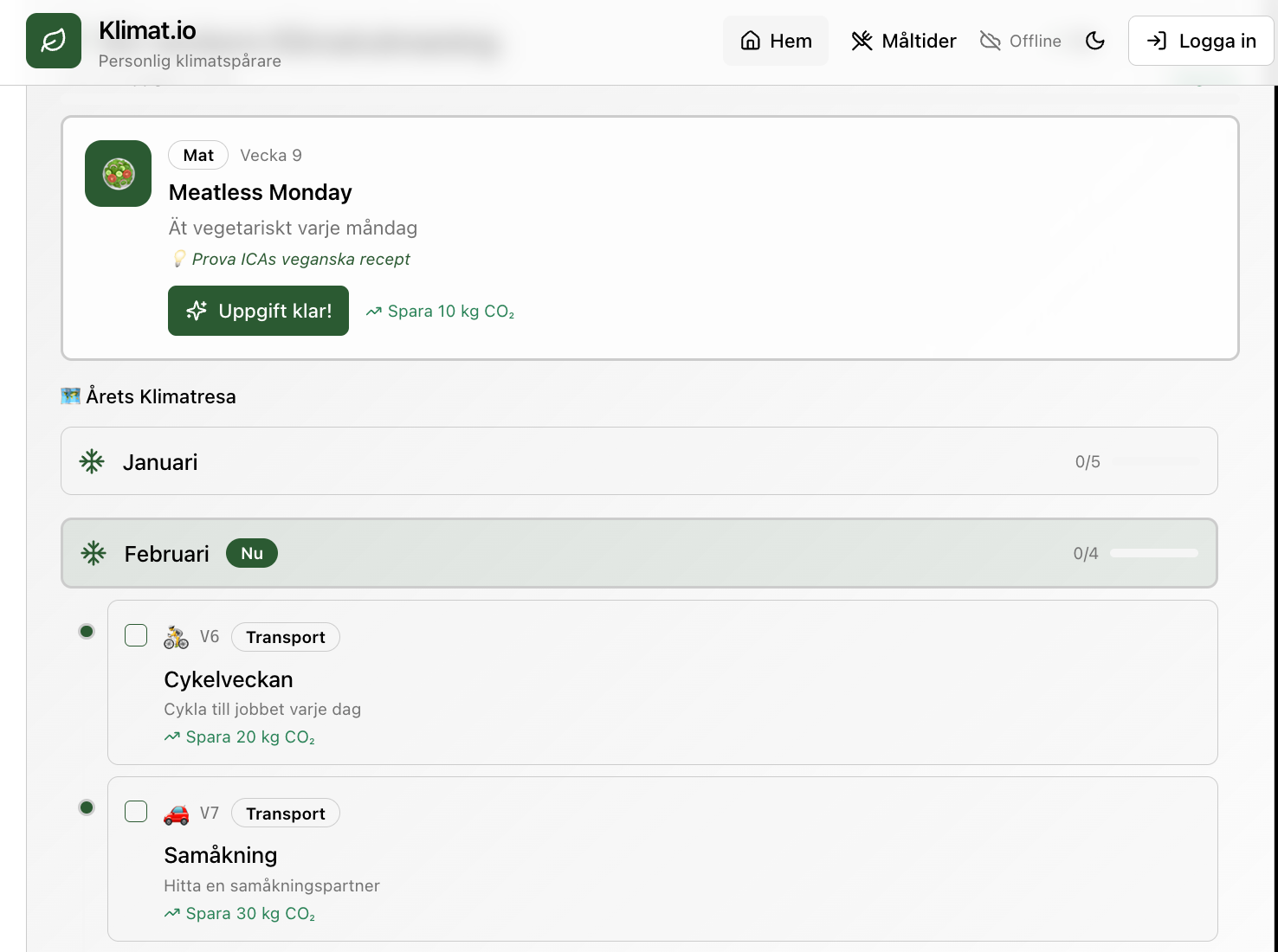Toggle dark mode with the moon icon

click(x=1094, y=41)
